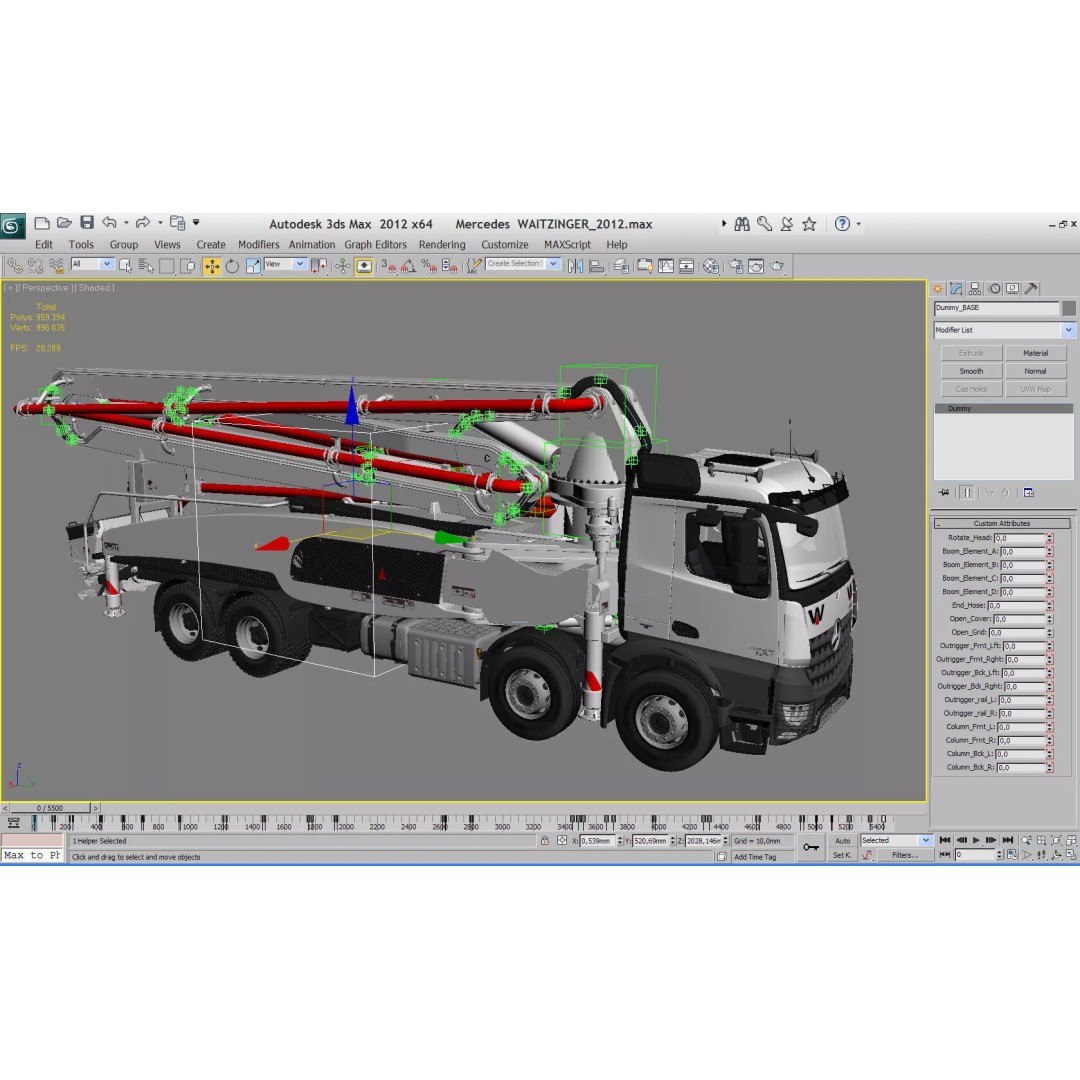Image resolution: width=1080 pixels, height=1080 pixels.
Task: Open Select by Name list
Action: 146,266
